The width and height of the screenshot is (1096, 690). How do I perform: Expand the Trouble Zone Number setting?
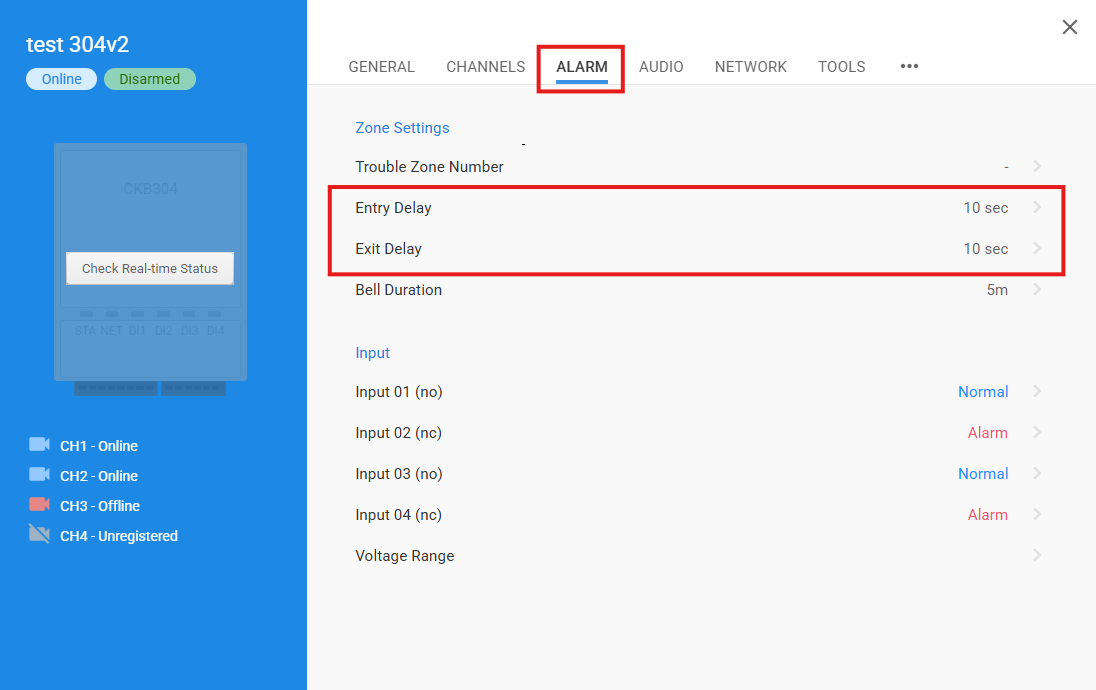(1037, 167)
